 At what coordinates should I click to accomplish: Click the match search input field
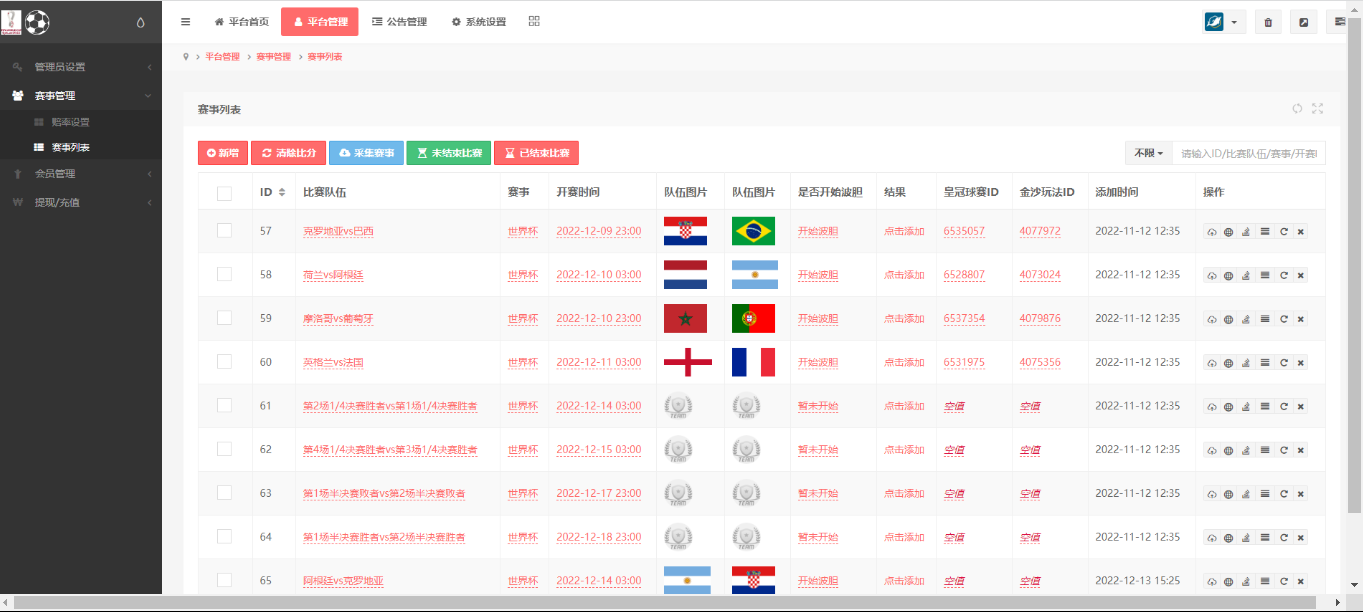point(1249,153)
